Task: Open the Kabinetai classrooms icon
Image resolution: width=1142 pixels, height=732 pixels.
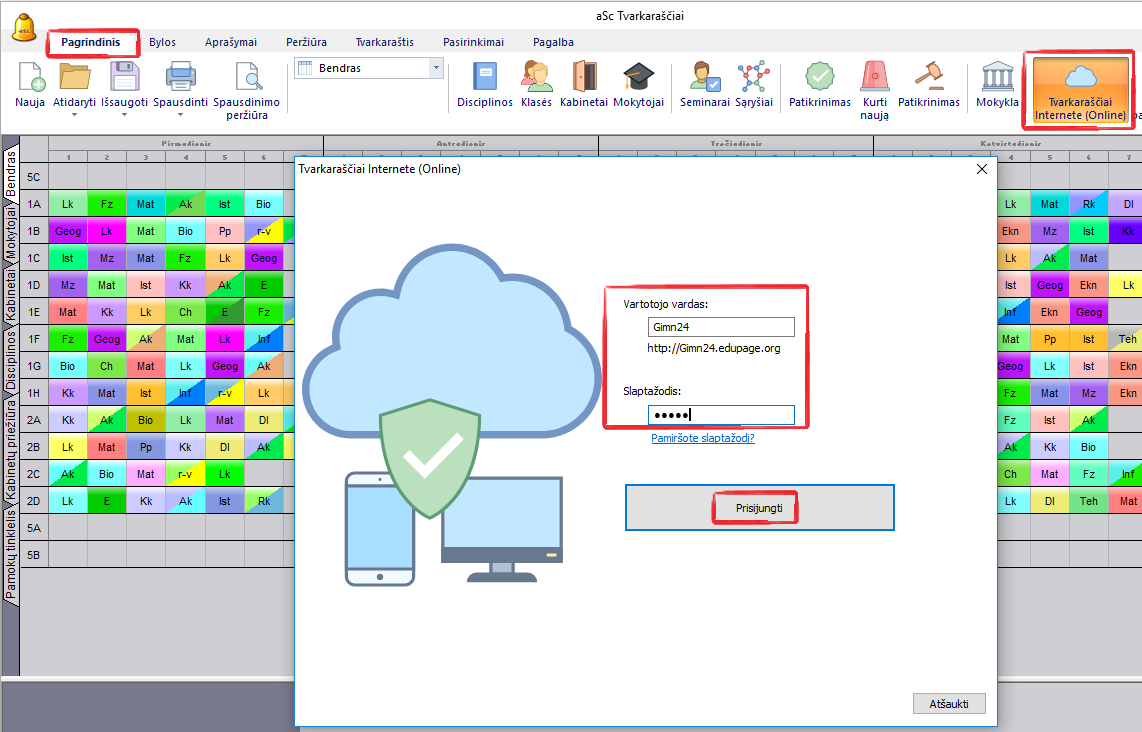Action: click(x=584, y=78)
